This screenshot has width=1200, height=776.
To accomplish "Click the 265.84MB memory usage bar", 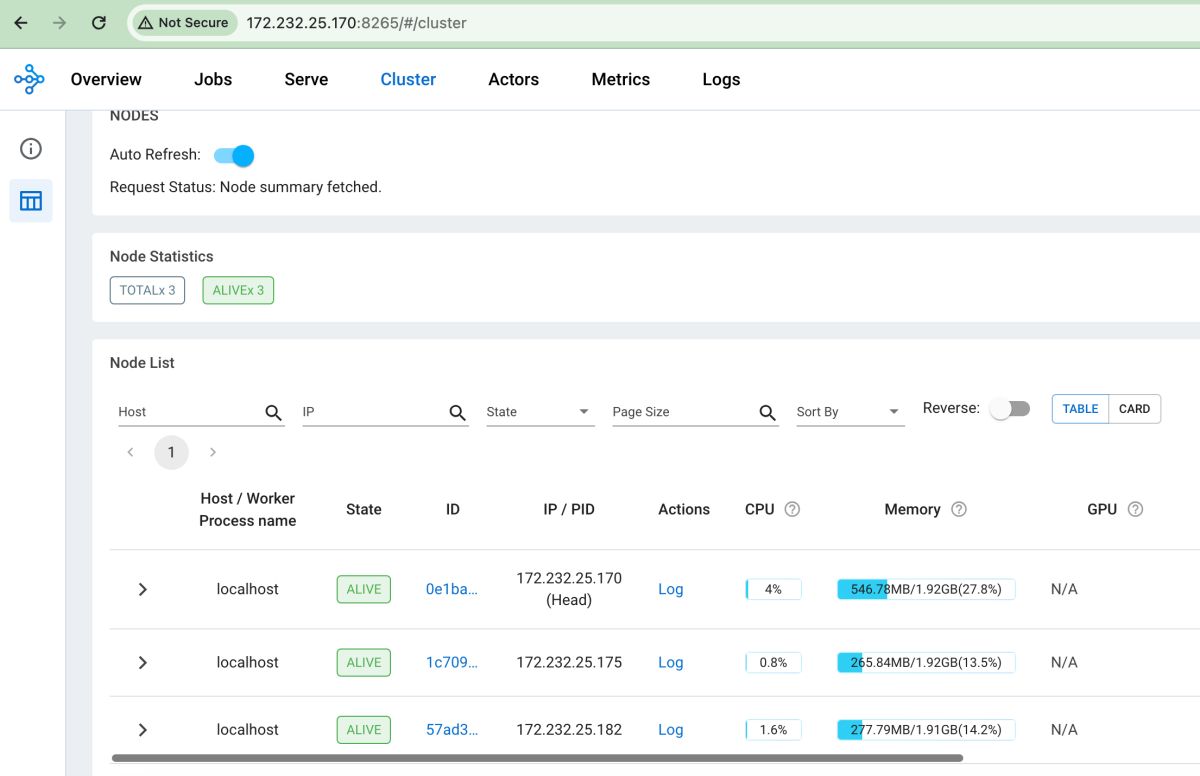I will 926,662.
